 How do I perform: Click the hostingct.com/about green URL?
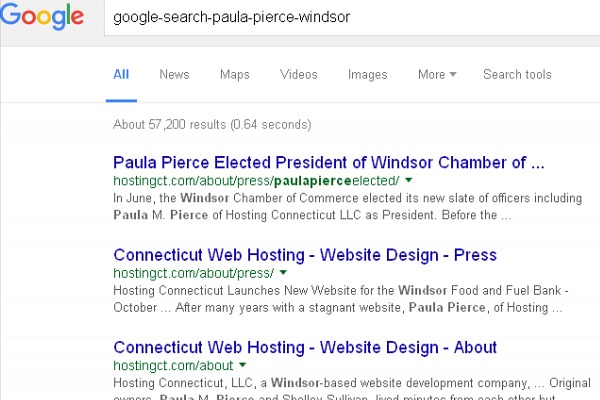(x=173, y=366)
